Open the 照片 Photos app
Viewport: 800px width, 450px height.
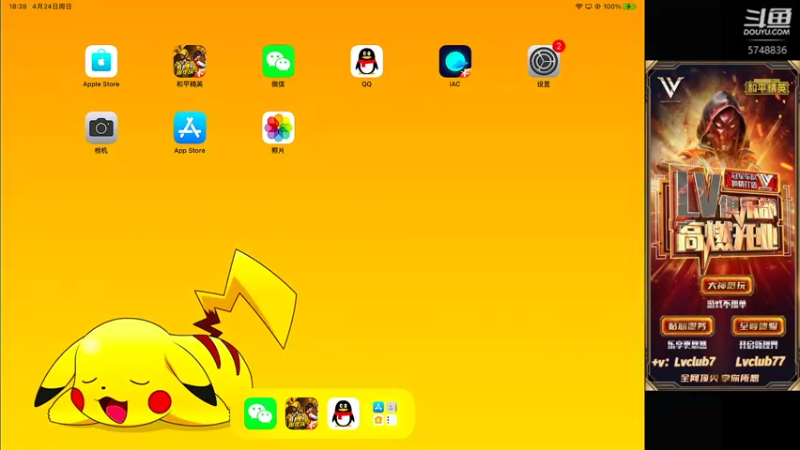point(278,128)
